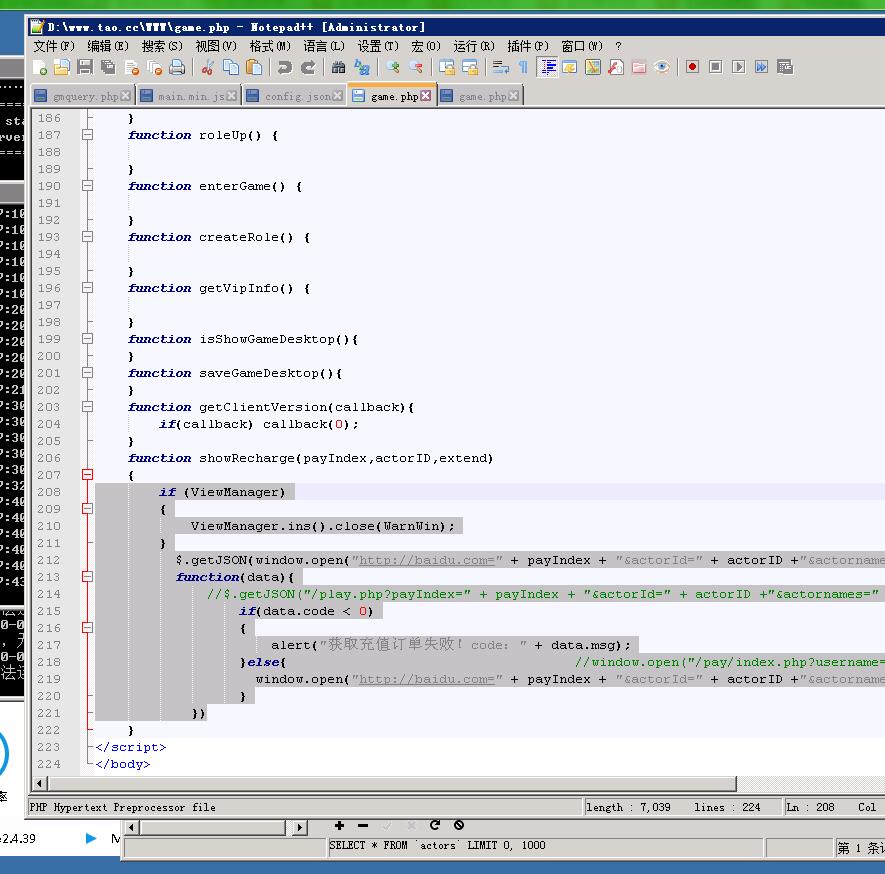
Task: Switch to the main.min.js tab
Action: tap(189, 96)
